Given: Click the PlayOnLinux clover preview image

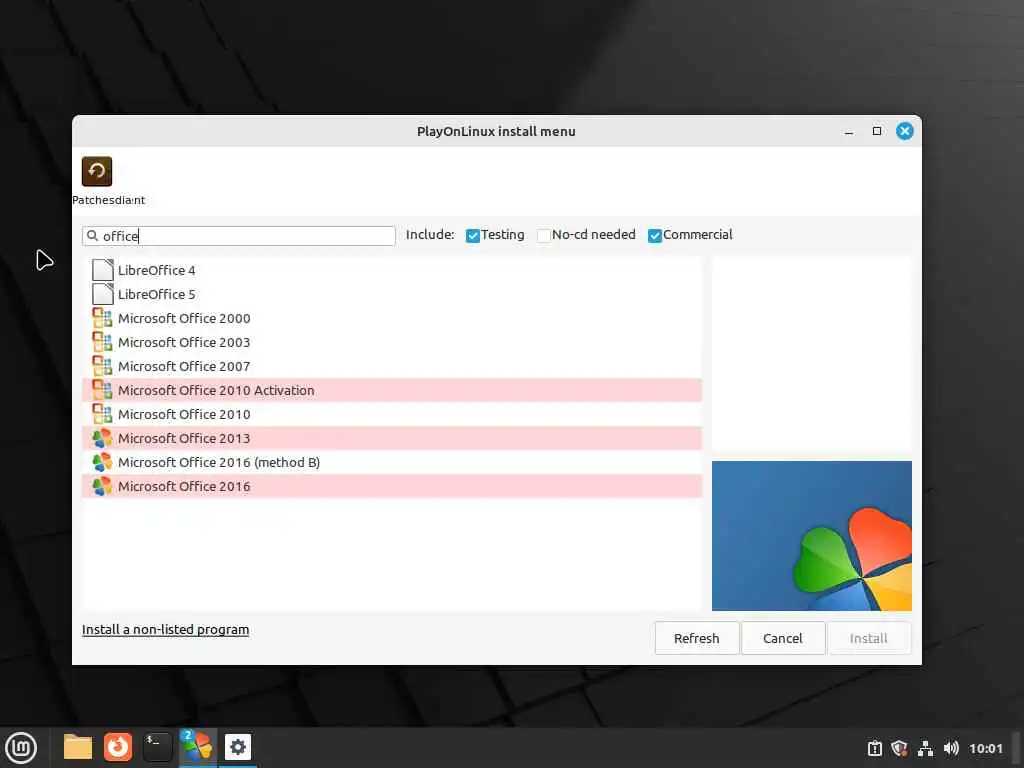Looking at the screenshot, I should pos(812,536).
